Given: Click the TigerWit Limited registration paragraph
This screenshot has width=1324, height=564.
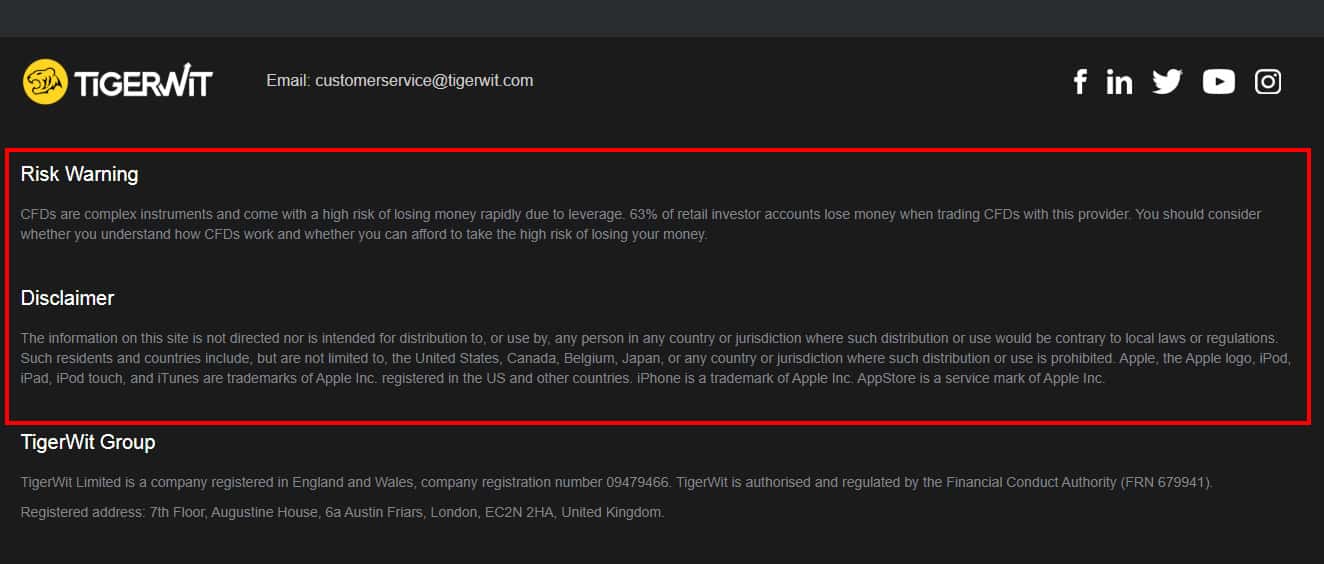Looking at the screenshot, I should tap(400, 482).
